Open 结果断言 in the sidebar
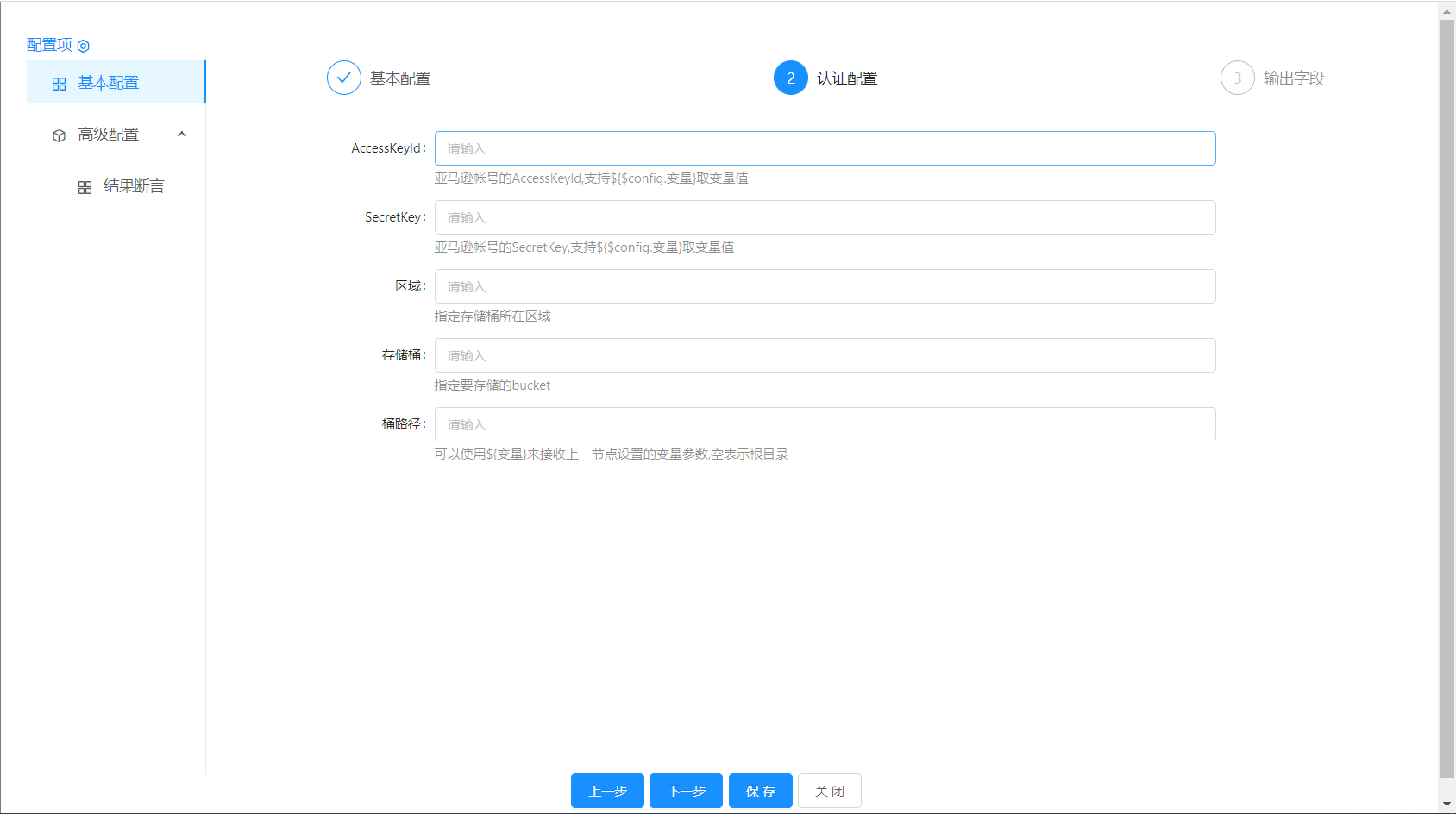The width and height of the screenshot is (1456, 814). tap(134, 186)
